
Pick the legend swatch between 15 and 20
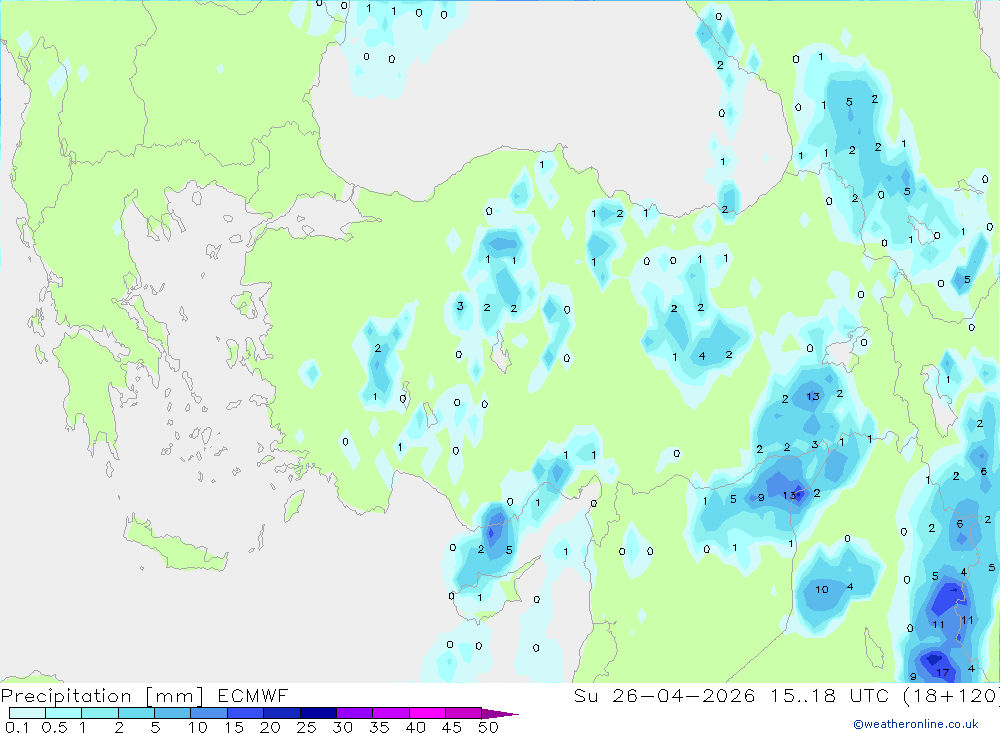point(245,713)
